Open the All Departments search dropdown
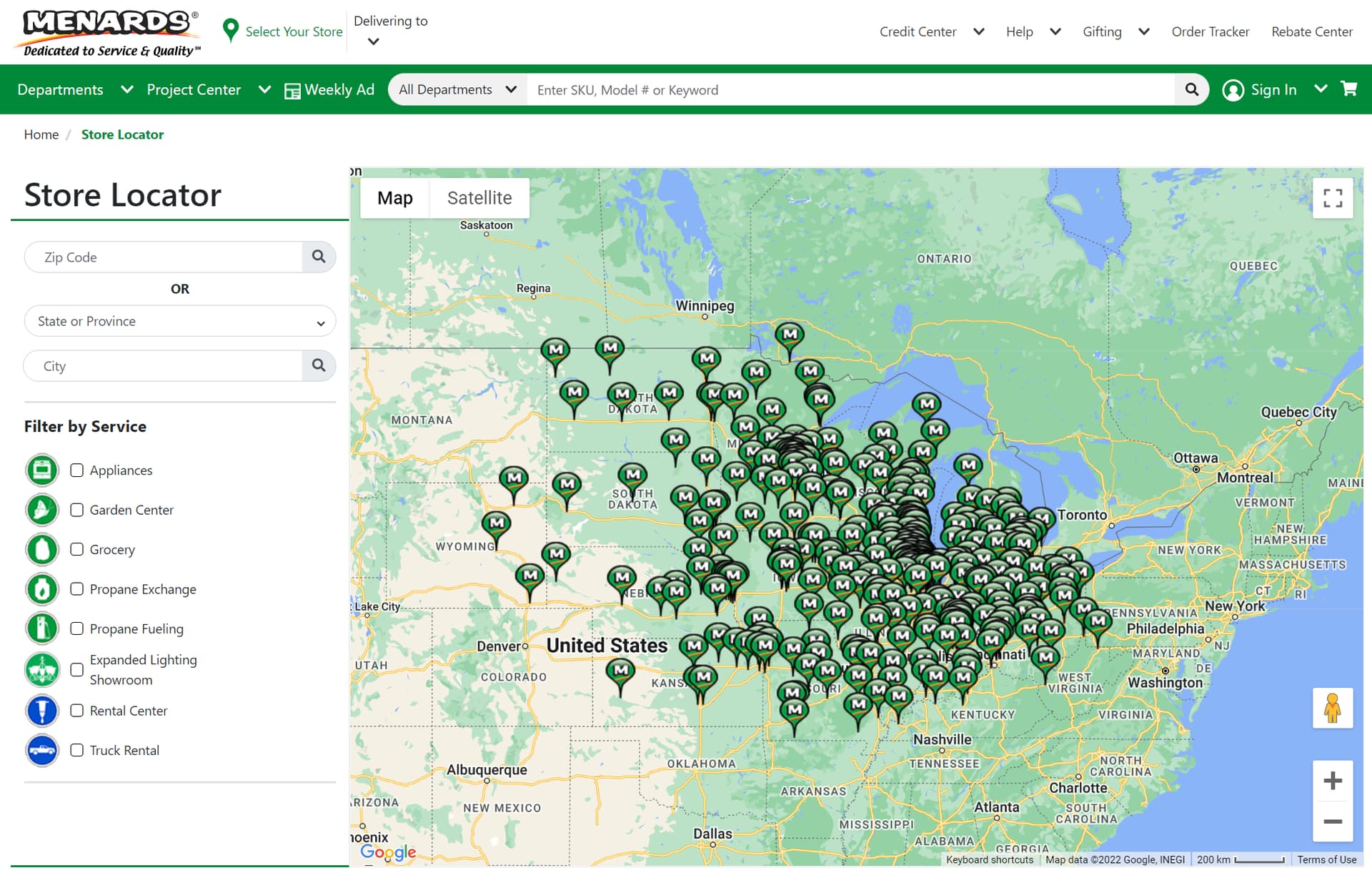This screenshot has height=878, width=1372. tap(457, 89)
